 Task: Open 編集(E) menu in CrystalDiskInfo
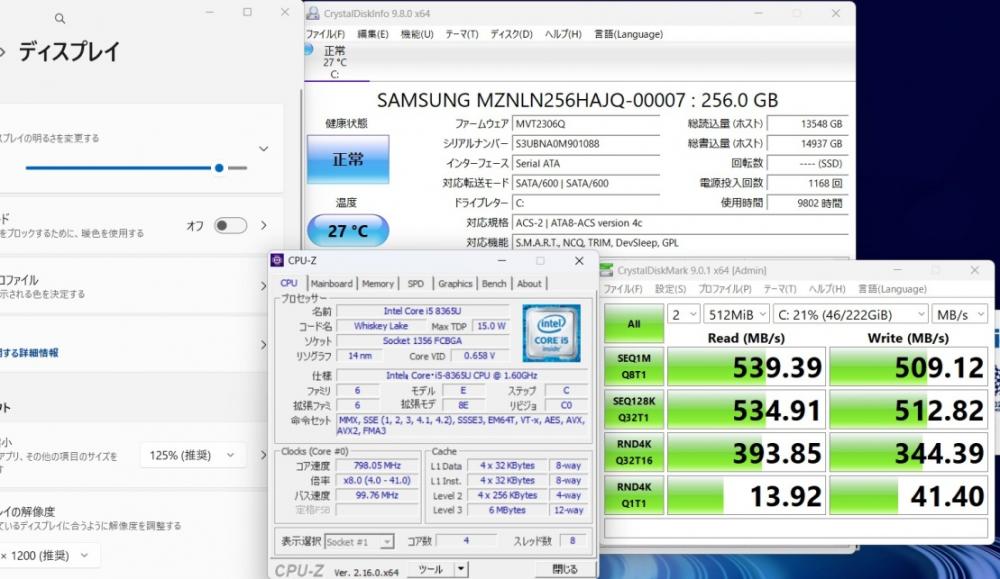[x=372, y=34]
